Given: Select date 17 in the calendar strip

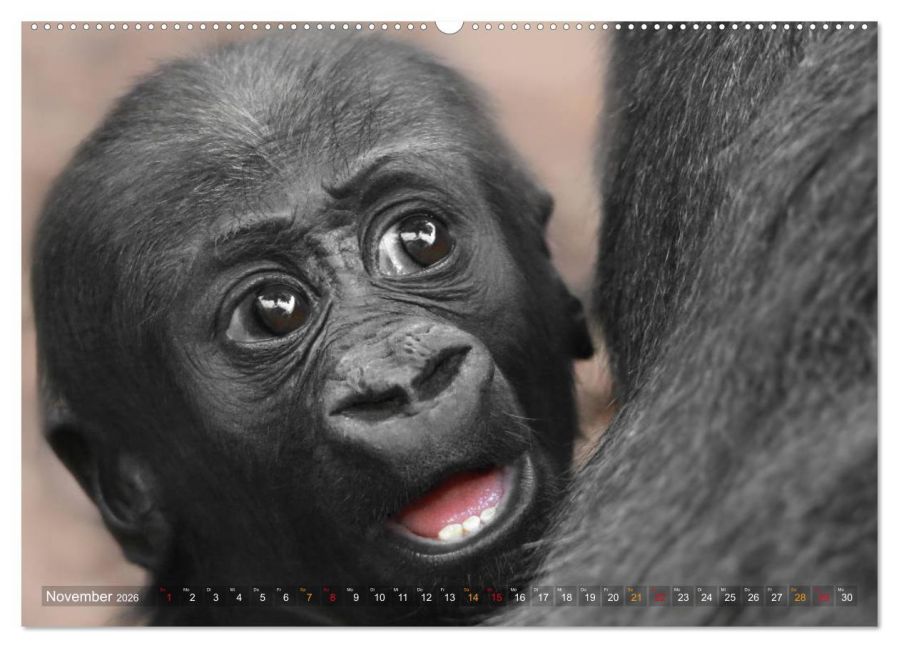Looking at the screenshot, I should pos(543,597).
